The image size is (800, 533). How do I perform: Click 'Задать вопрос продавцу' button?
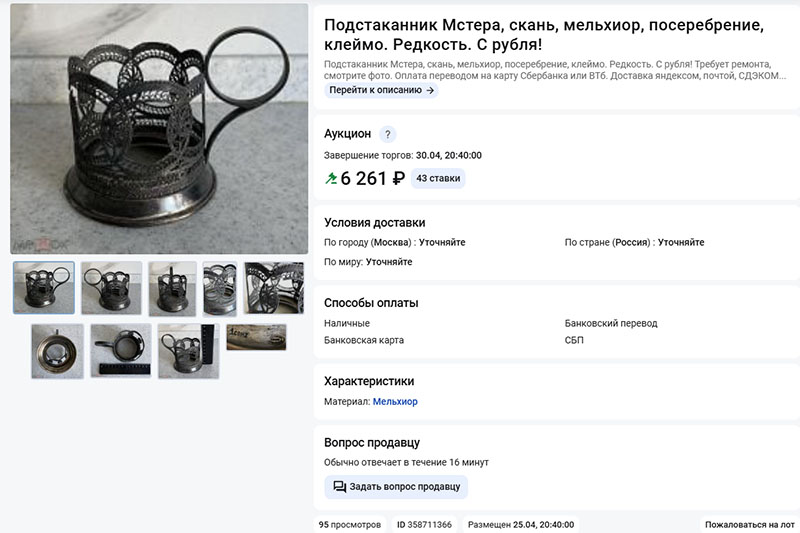coord(396,487)
